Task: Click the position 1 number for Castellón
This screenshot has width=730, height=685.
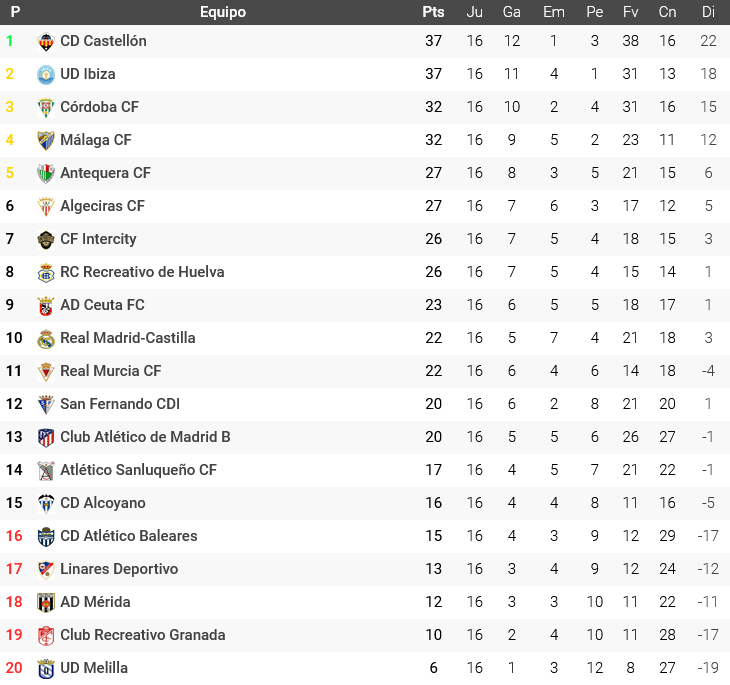Action: (x=10, y=41)
